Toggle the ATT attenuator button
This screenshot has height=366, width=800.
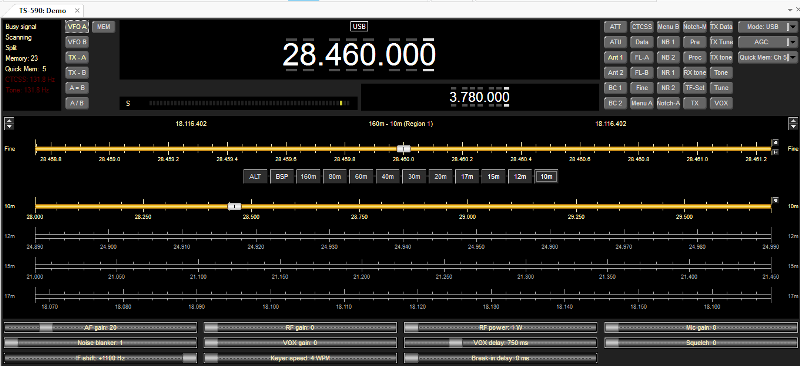click(x=615, y=27)
